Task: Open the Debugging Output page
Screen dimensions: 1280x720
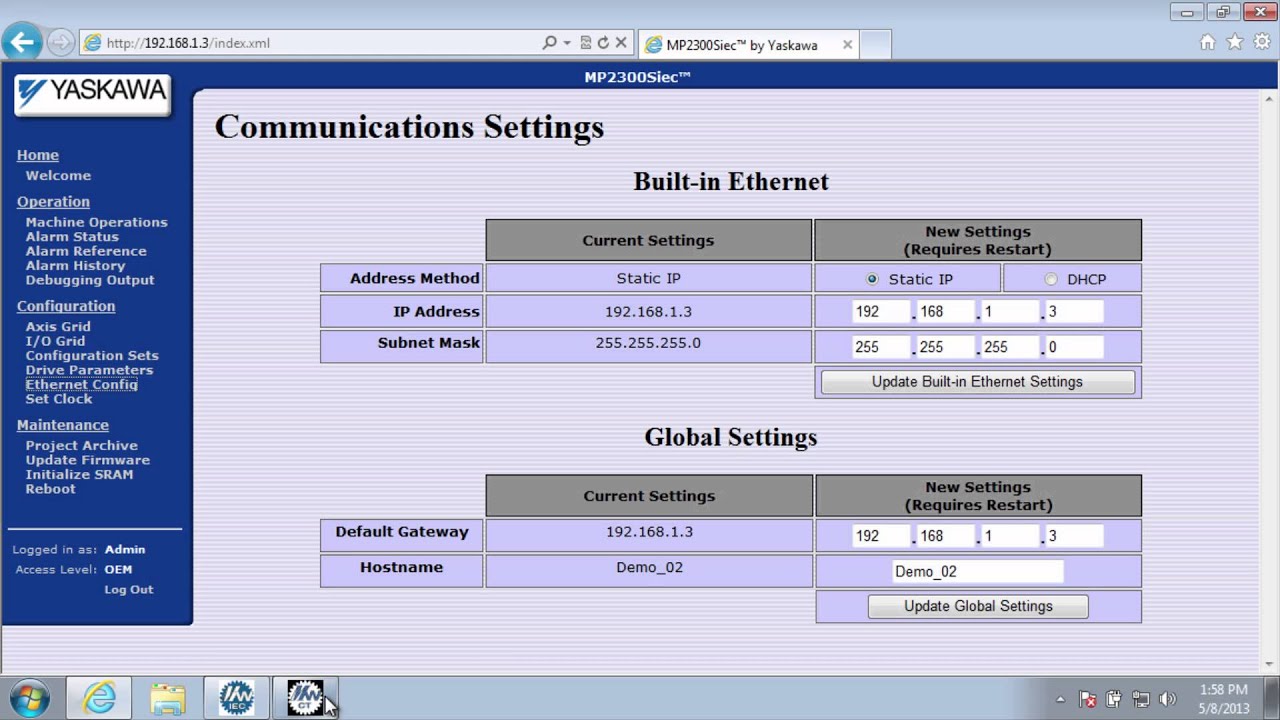Action: [x=90, y=280]
